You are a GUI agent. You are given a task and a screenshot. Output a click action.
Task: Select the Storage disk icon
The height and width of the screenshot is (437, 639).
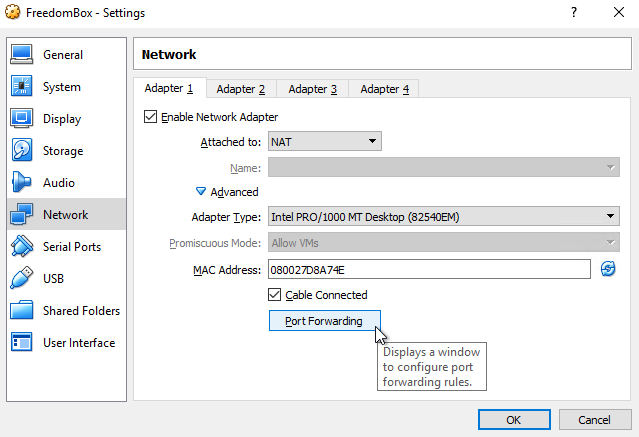22,150
